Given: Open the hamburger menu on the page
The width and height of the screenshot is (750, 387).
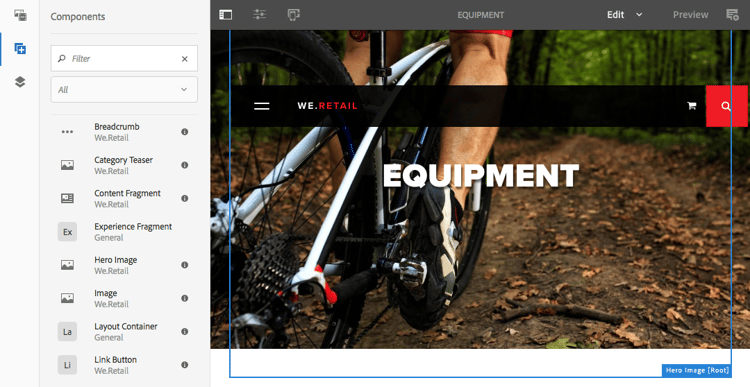Looking at the screenshot, I should point(262,106).
